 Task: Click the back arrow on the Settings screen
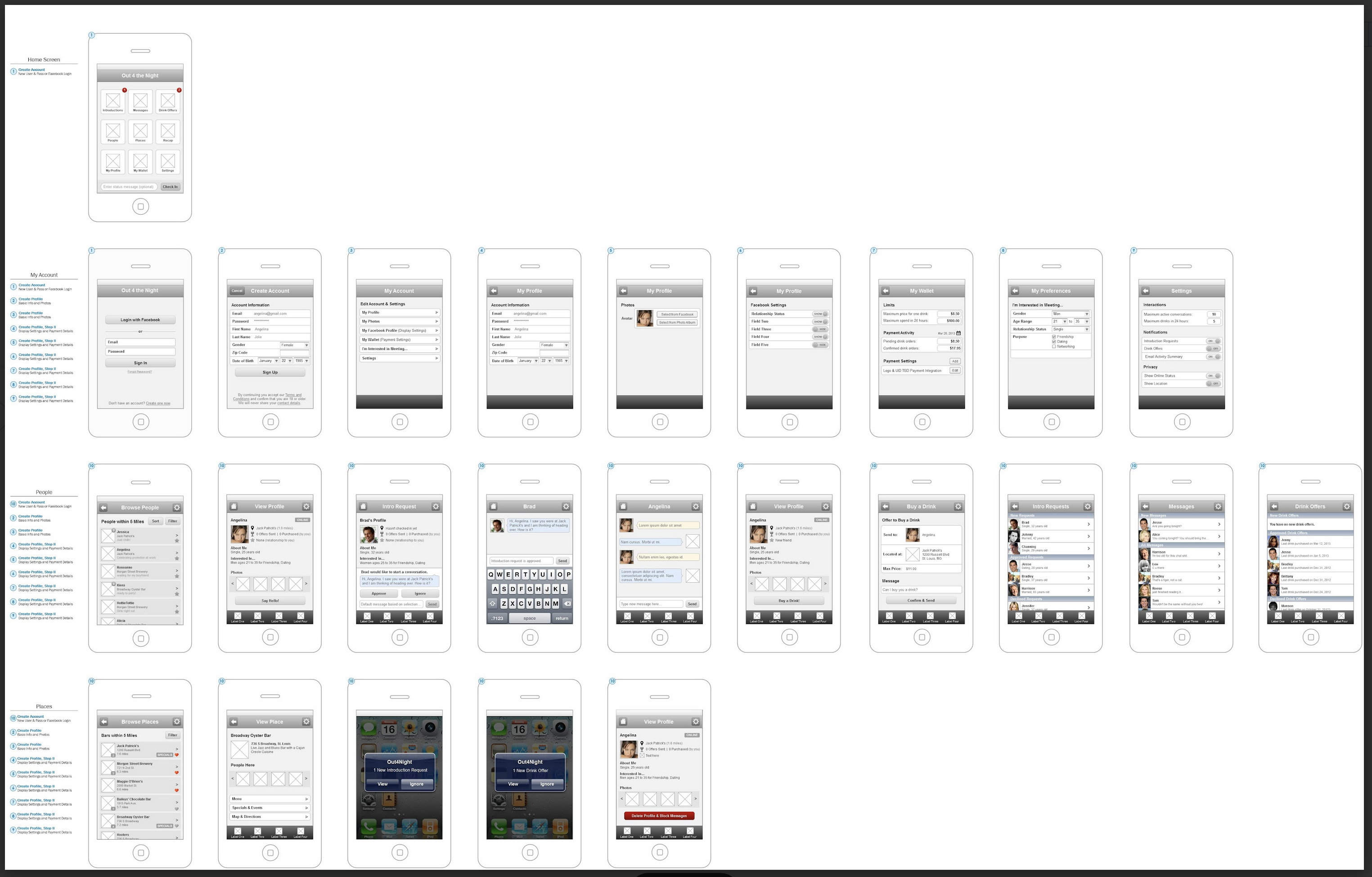[1145, 291]
